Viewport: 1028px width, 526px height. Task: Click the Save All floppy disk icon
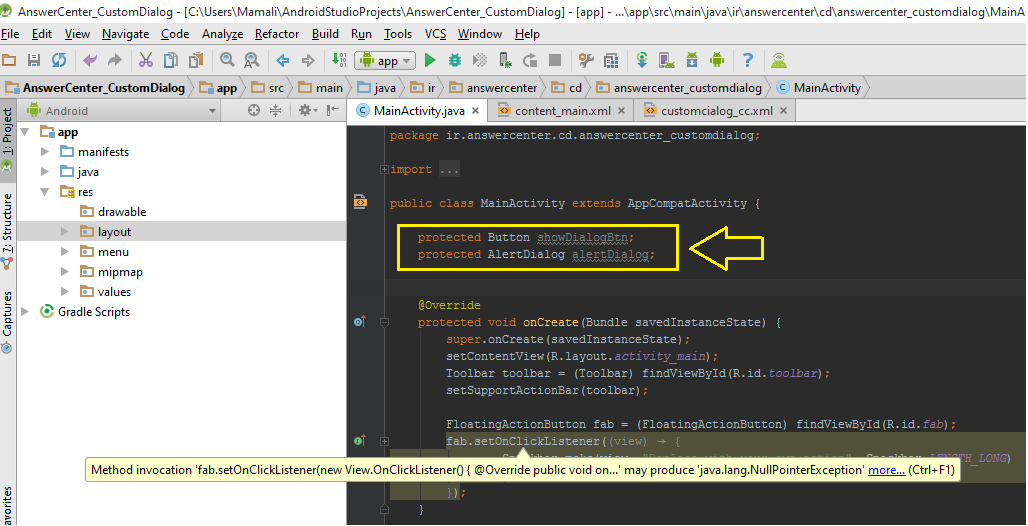(35, 61)
